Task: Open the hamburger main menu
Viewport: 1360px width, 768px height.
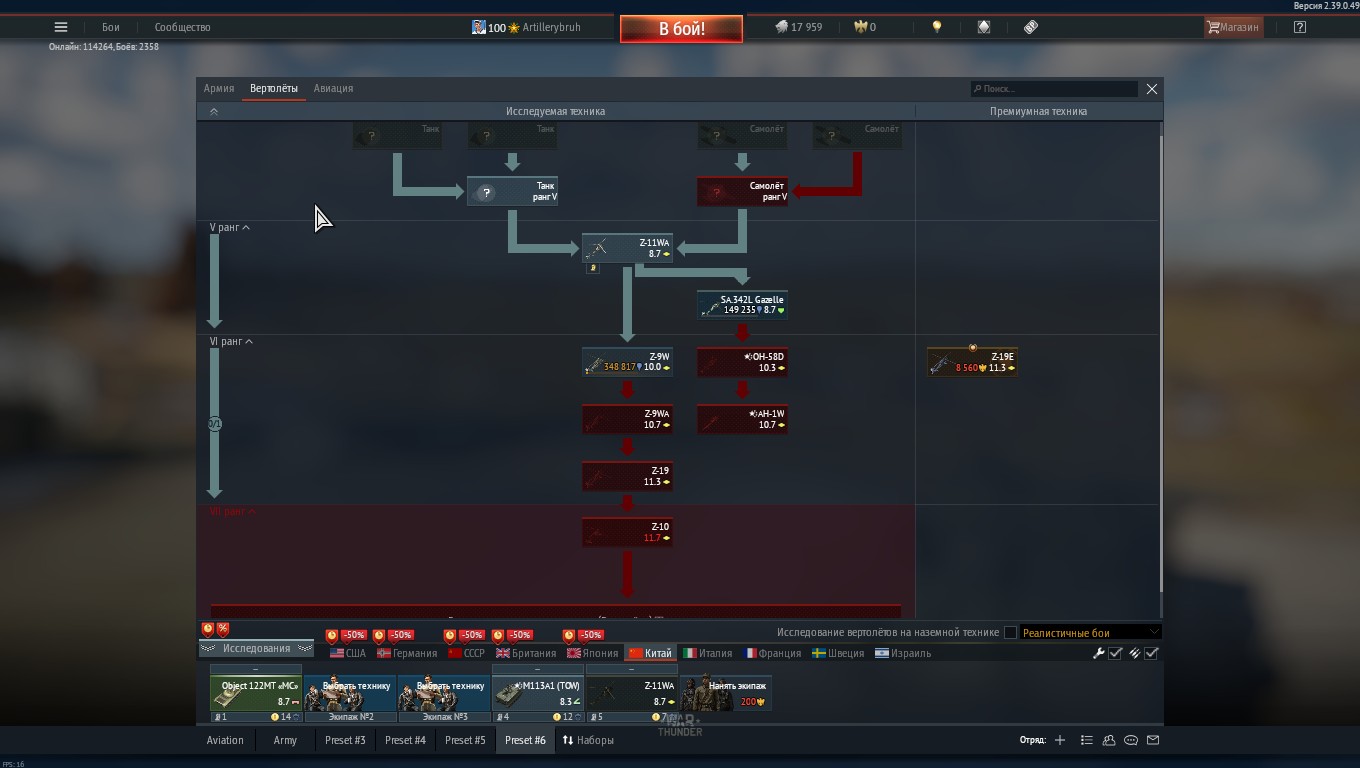Action: [x=61, y=27]
